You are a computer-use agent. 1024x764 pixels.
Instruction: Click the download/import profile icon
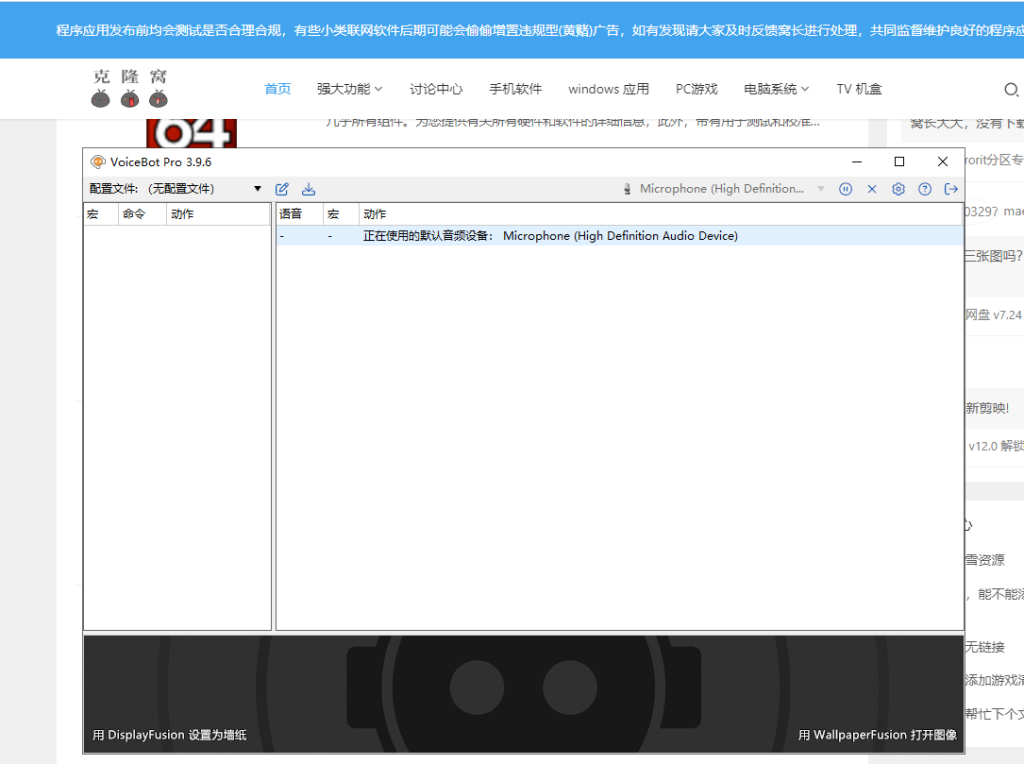(308, 189)
